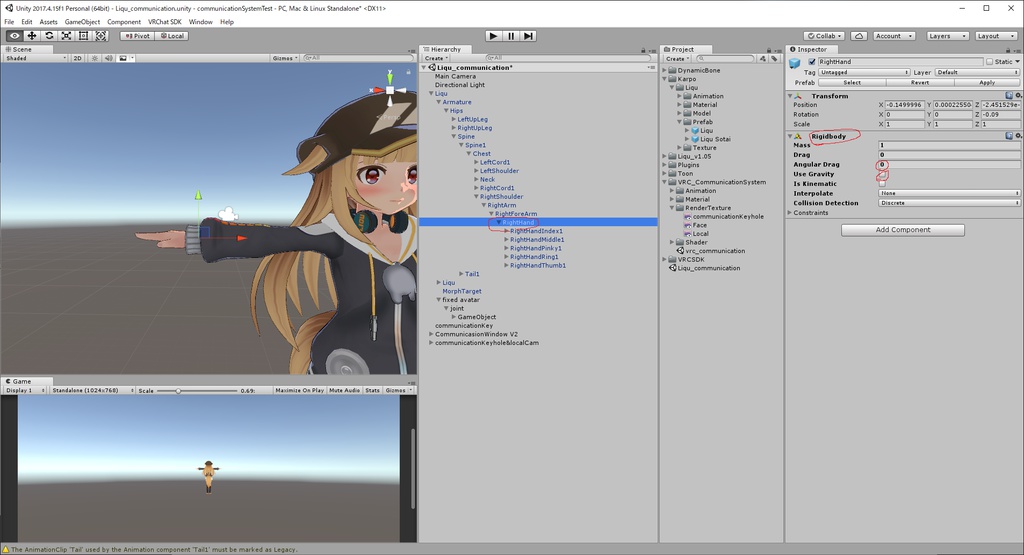Click the Scene view orientation gizmo

coord(390,90)
